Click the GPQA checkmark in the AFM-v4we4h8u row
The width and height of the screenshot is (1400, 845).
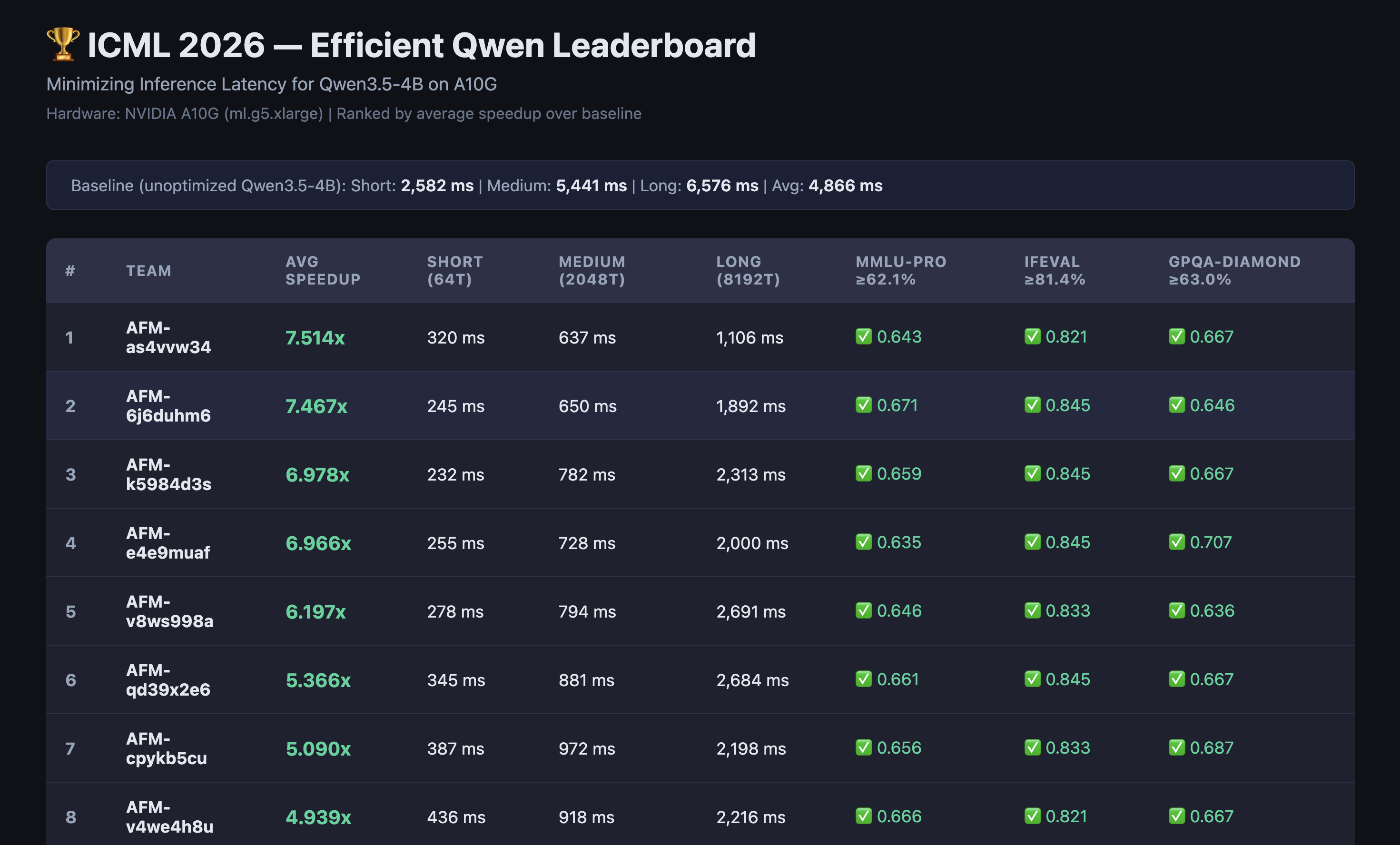pos(1177,816)
